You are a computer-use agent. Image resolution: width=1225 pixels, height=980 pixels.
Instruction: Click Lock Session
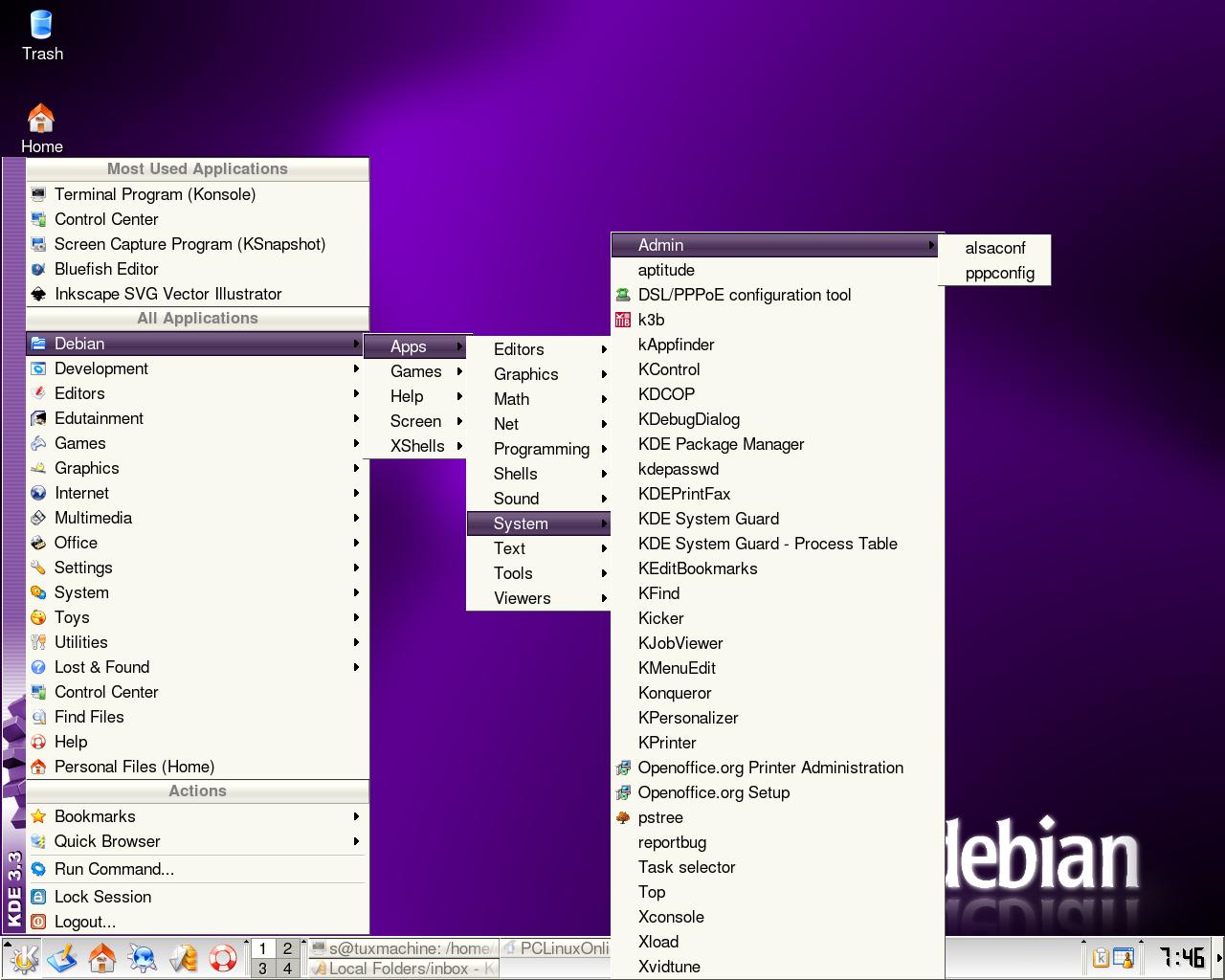(x=197, y=897)
